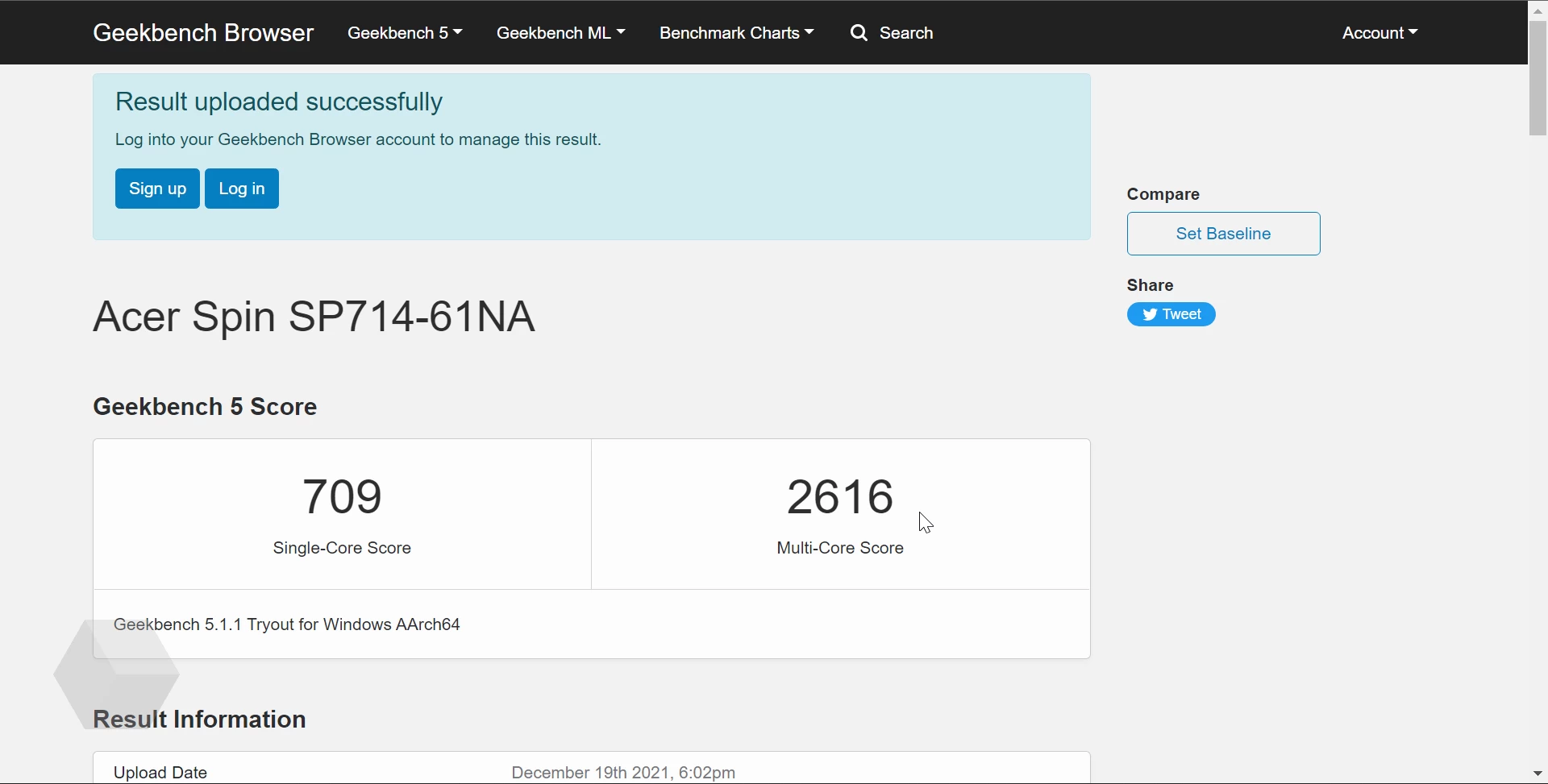This screenshot has width=1548, height=784.
Task: Open the Geekbench 5 dropdown menu
Action: (x=405, y=33)
